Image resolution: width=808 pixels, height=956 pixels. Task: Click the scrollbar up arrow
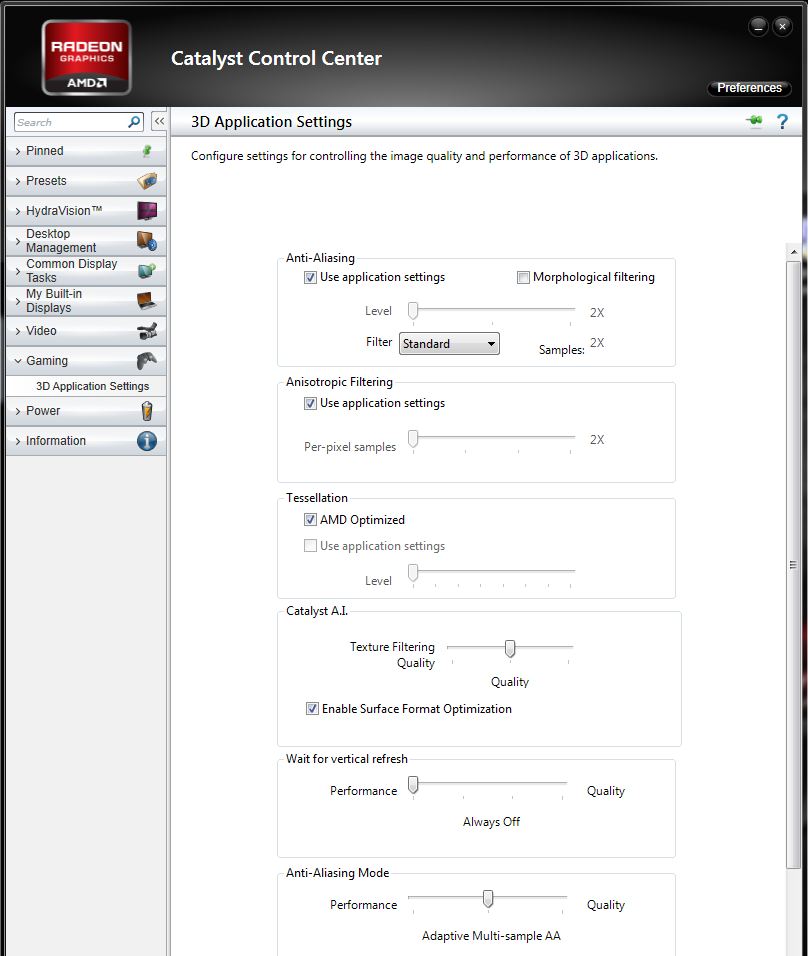(793, 251)
